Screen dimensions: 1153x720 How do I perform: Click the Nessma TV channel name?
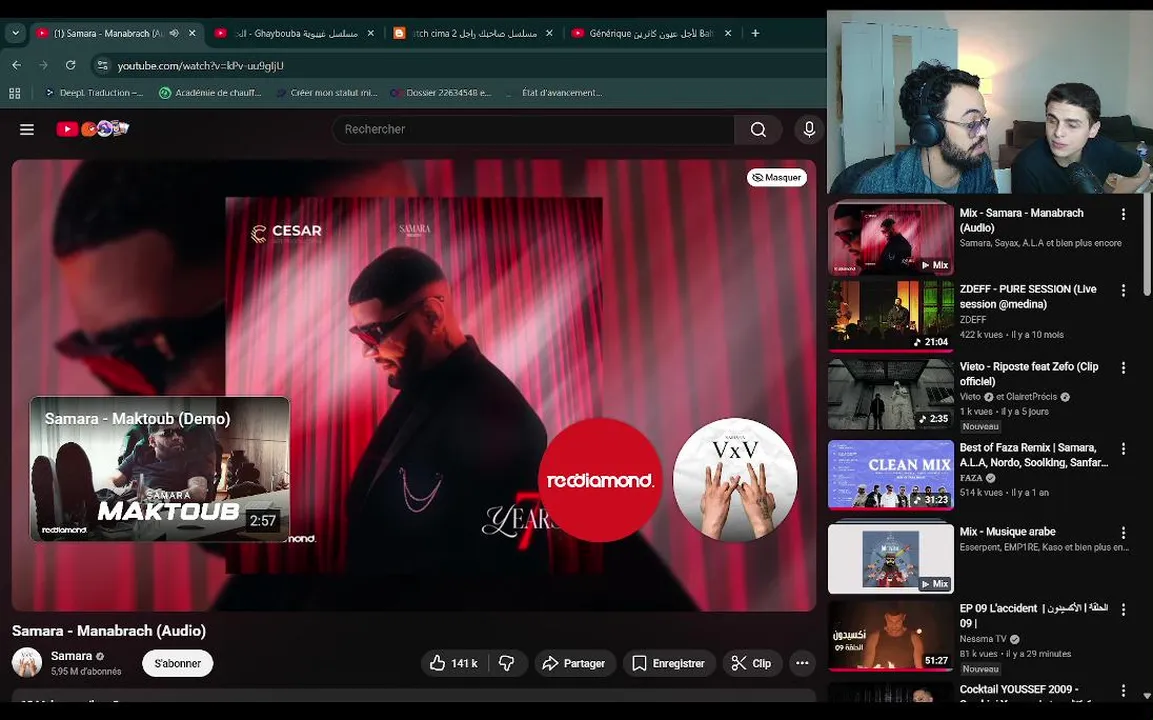(983, 639)
